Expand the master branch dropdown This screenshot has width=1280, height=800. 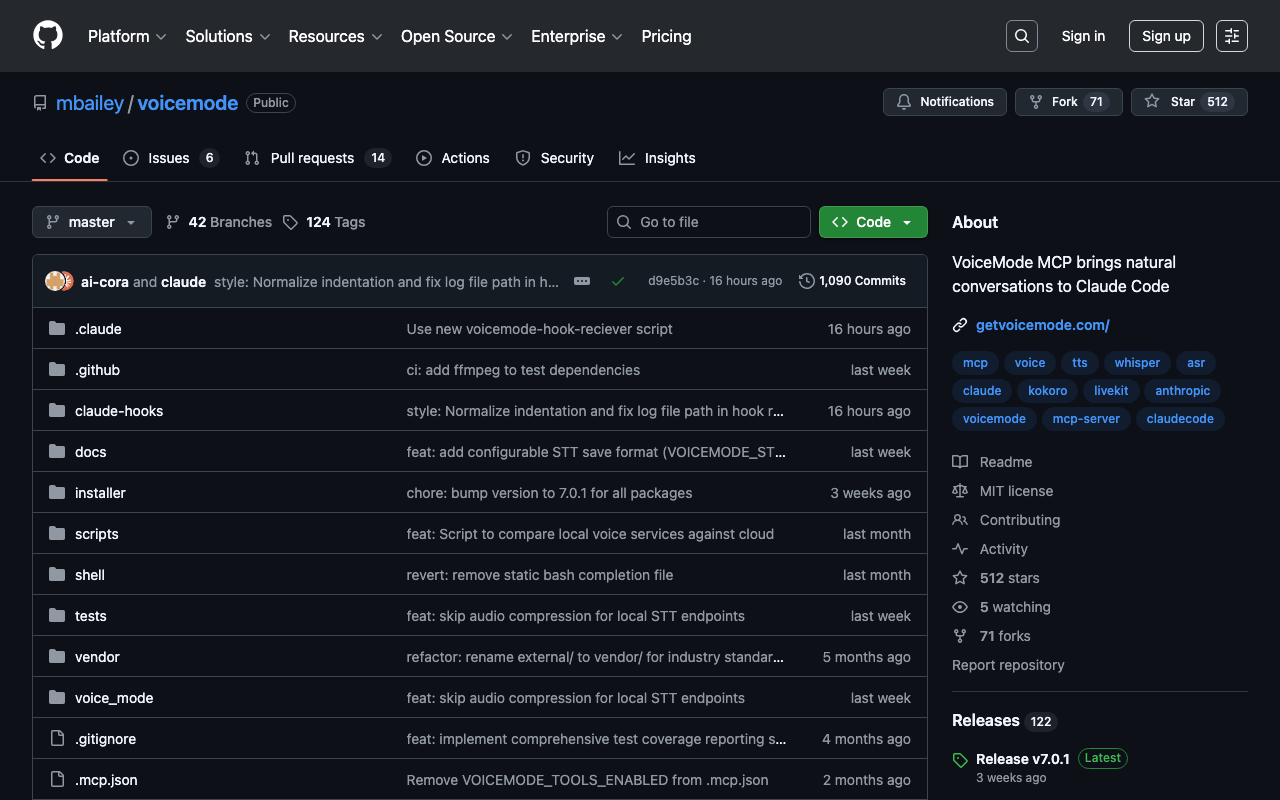pyautogui.click(x=92, y=222)
